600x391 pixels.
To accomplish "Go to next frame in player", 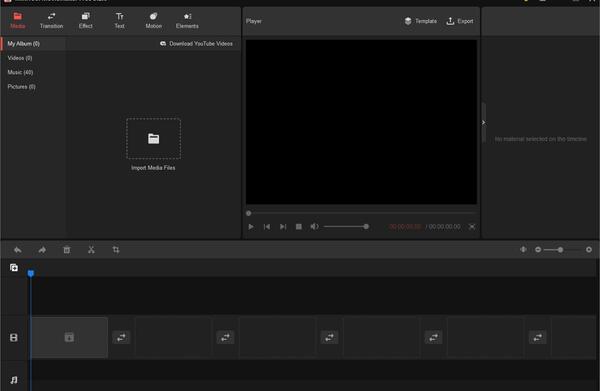I will (283, 227).
